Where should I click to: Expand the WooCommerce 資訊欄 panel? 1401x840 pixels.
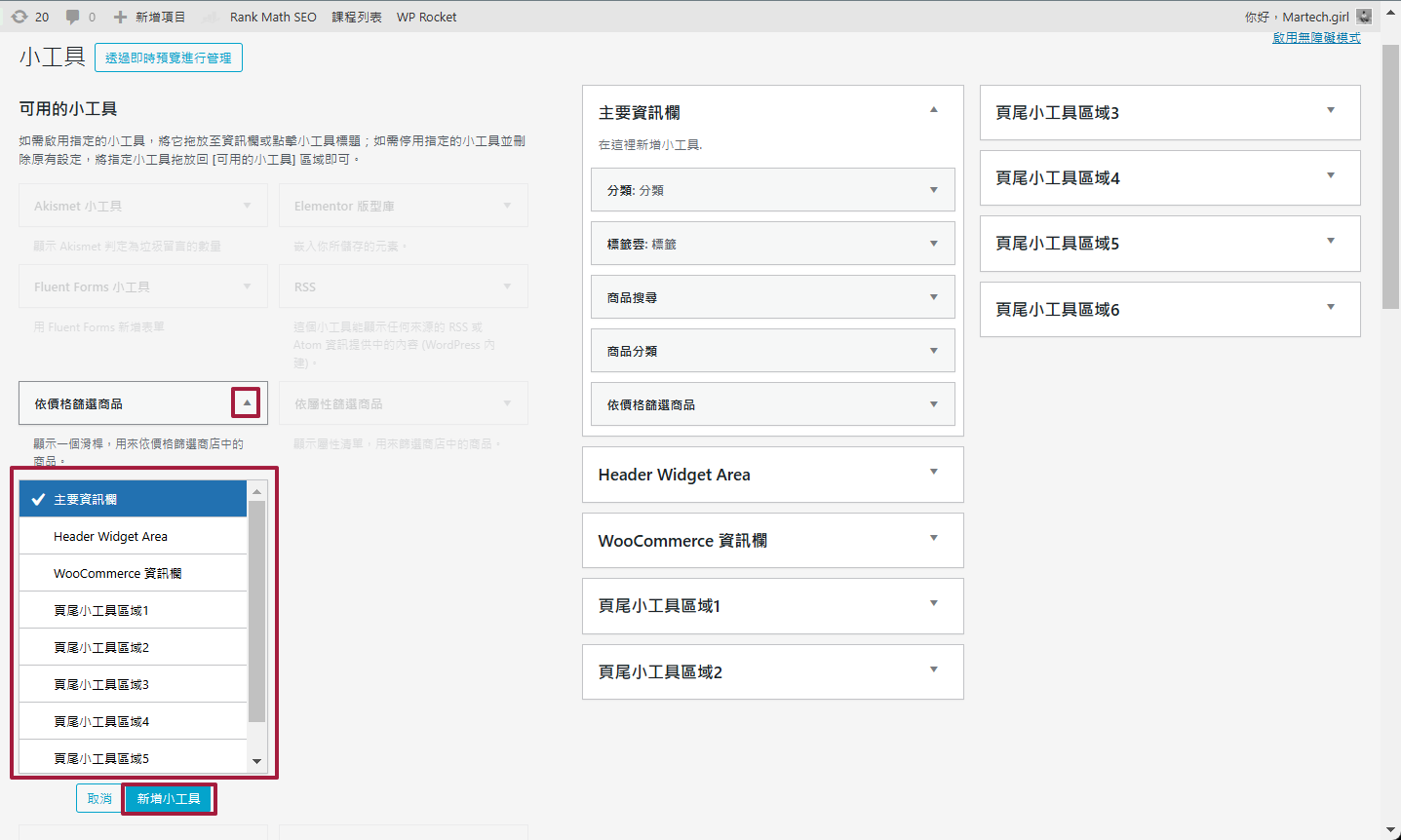pos(934,540)
